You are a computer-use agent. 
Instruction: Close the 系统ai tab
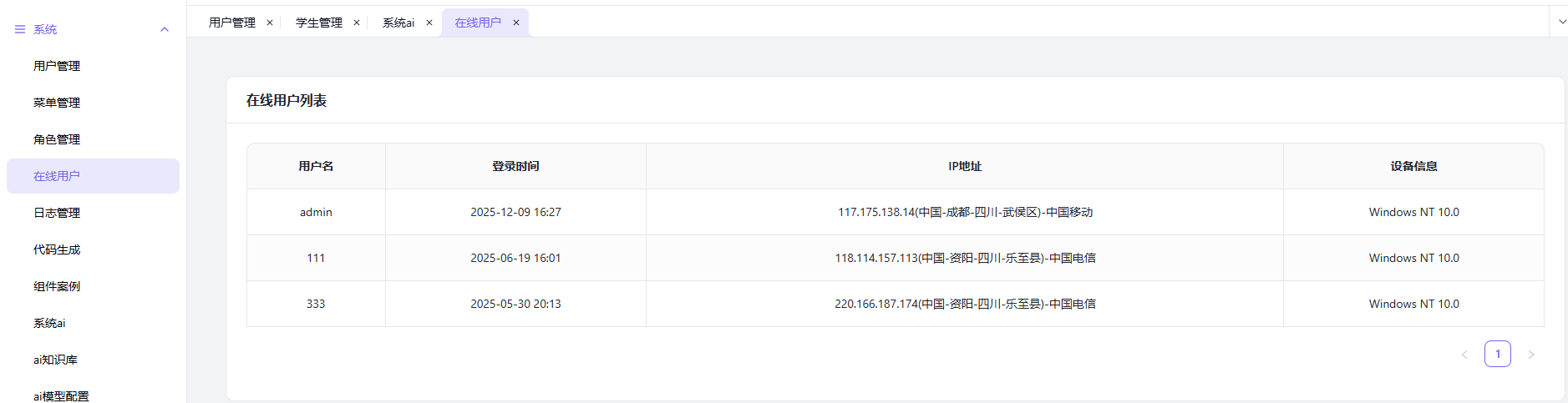pos(429,23)
